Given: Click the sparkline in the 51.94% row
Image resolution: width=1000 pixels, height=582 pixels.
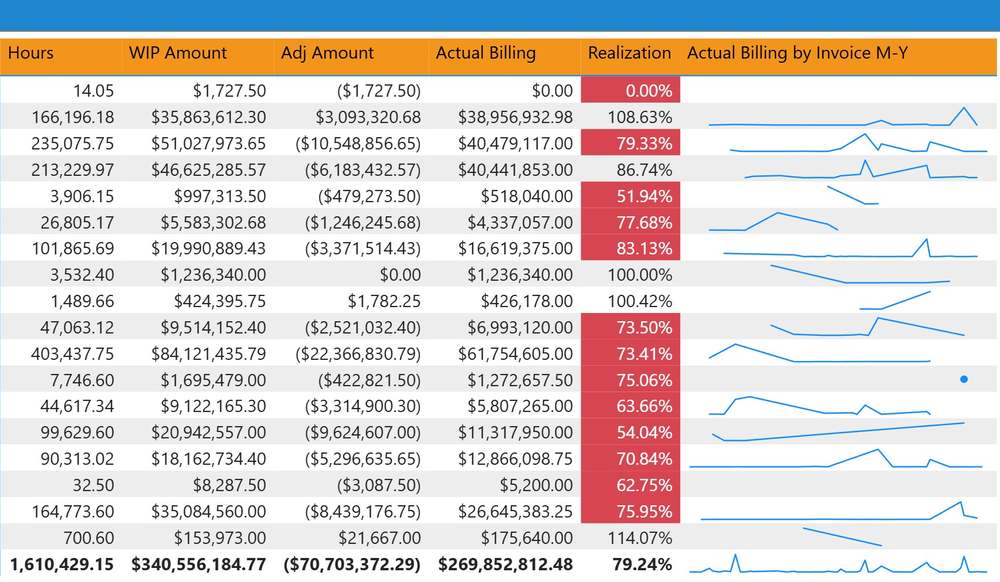Looking at the screenshot, I should pos(853,195).
